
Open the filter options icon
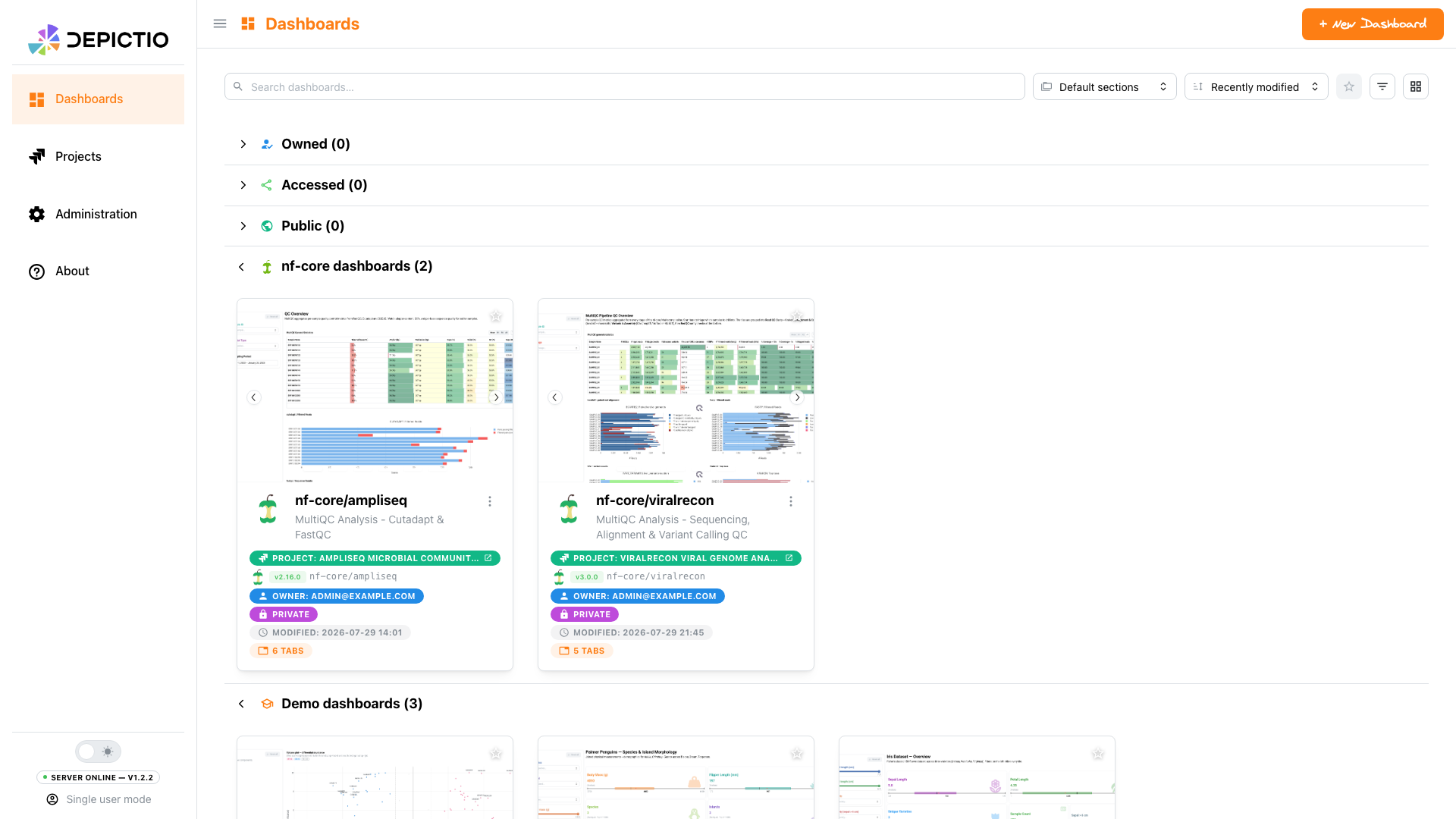tap(1382, 86)
